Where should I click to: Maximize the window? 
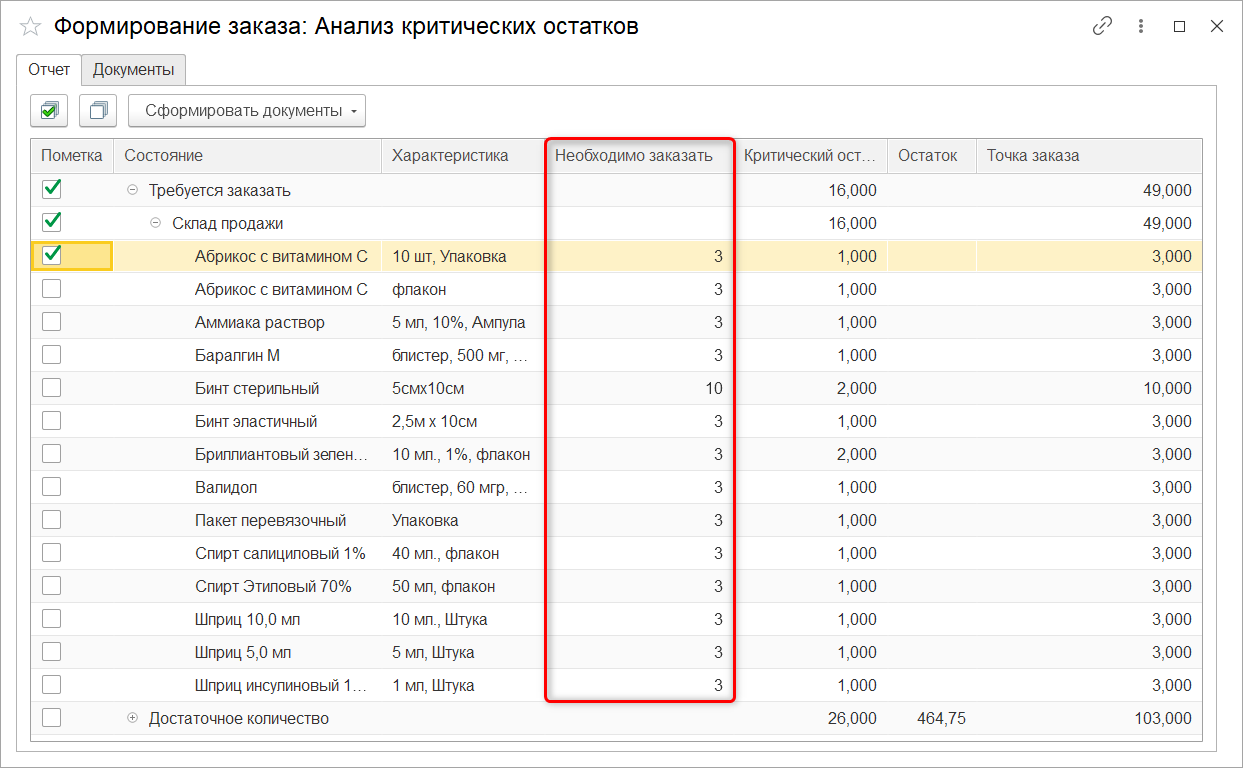click(x=1179, y=27)
